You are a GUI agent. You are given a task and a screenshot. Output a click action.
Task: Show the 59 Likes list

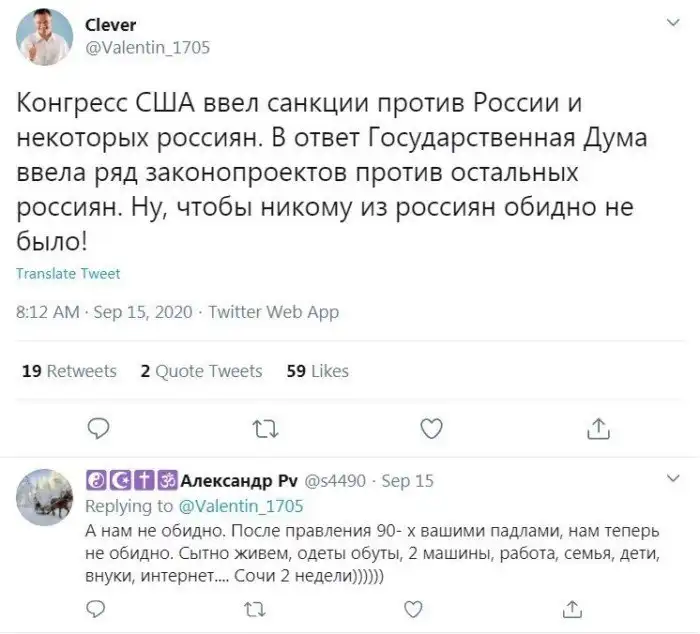click(x=317, y=371)
